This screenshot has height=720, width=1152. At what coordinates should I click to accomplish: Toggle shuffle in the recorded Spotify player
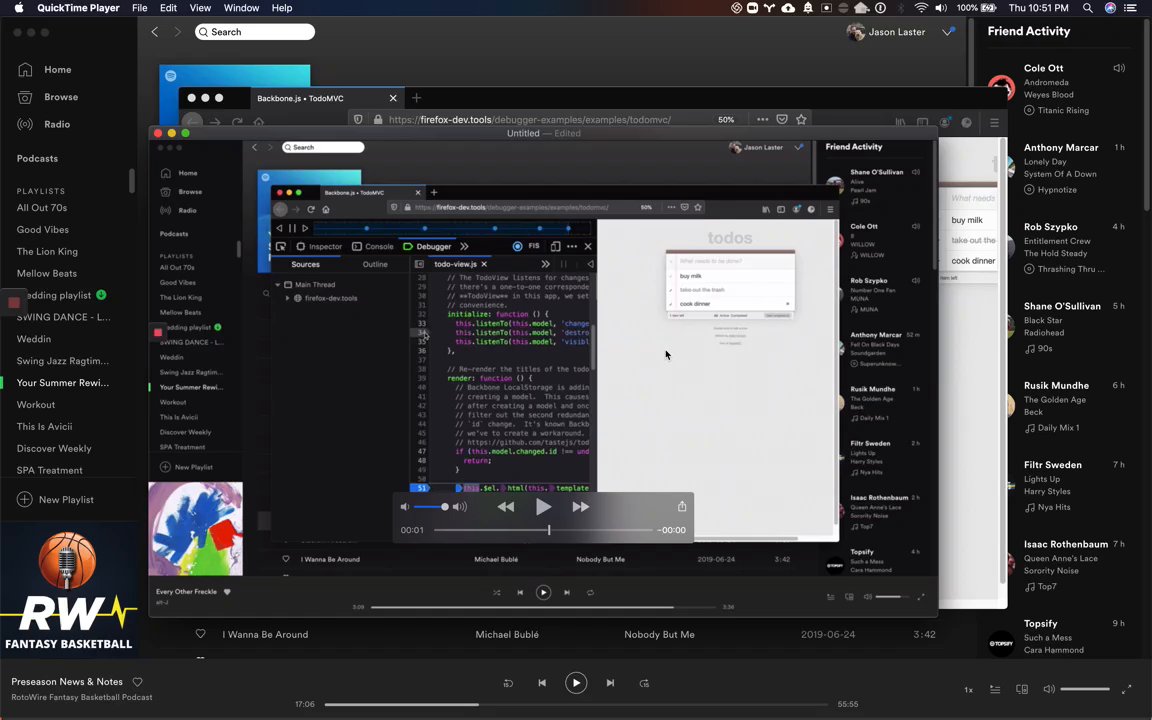[497, 592]
